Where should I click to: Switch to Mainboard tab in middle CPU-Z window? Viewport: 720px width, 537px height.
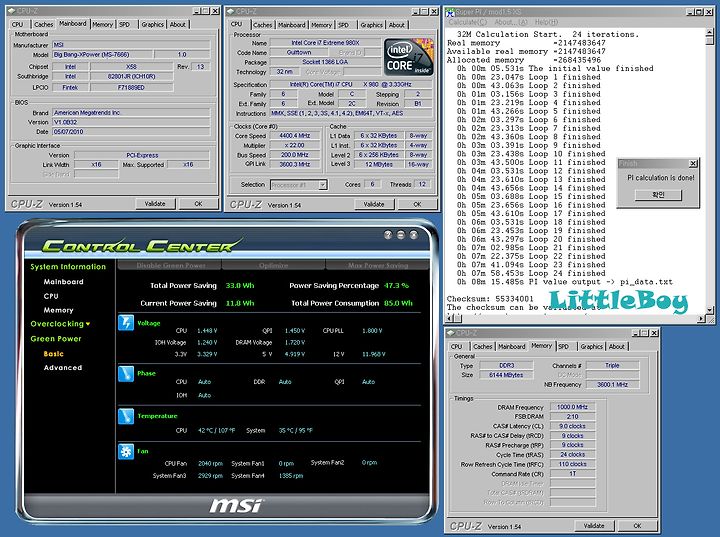(292, 25)
